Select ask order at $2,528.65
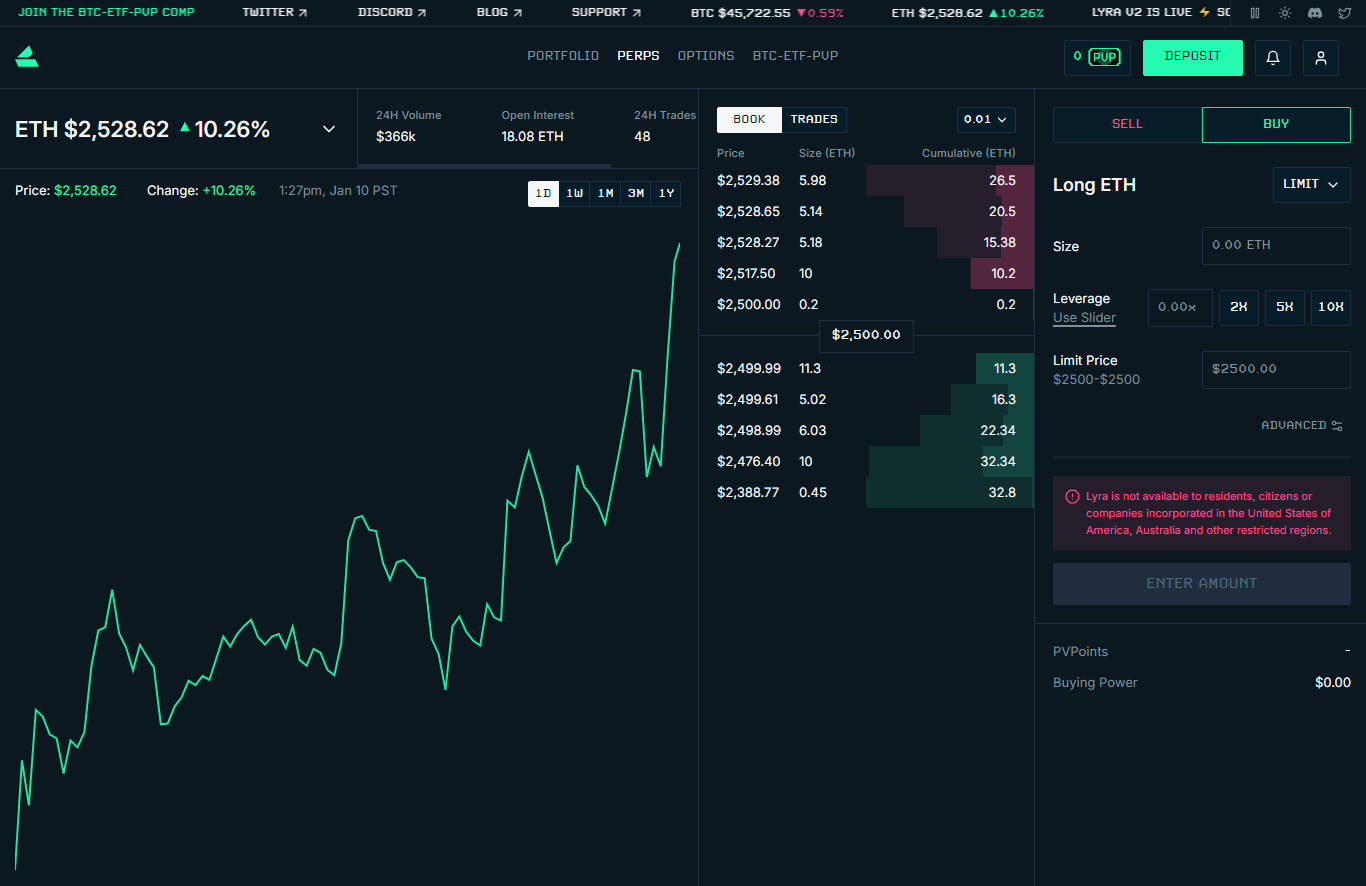 click(866, 212)
